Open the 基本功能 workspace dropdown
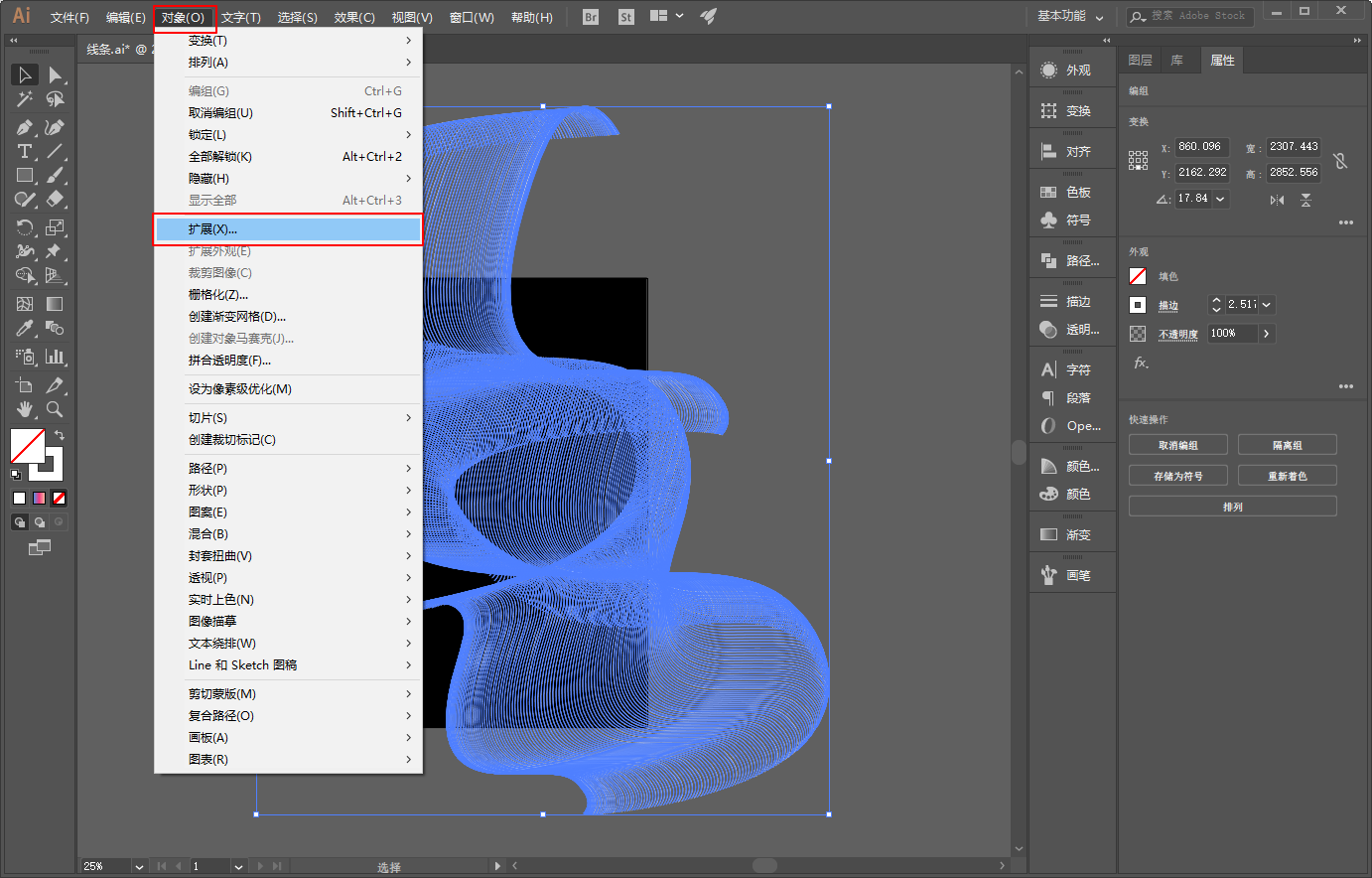1372x878 pixels. click(x=1070, y=16)
